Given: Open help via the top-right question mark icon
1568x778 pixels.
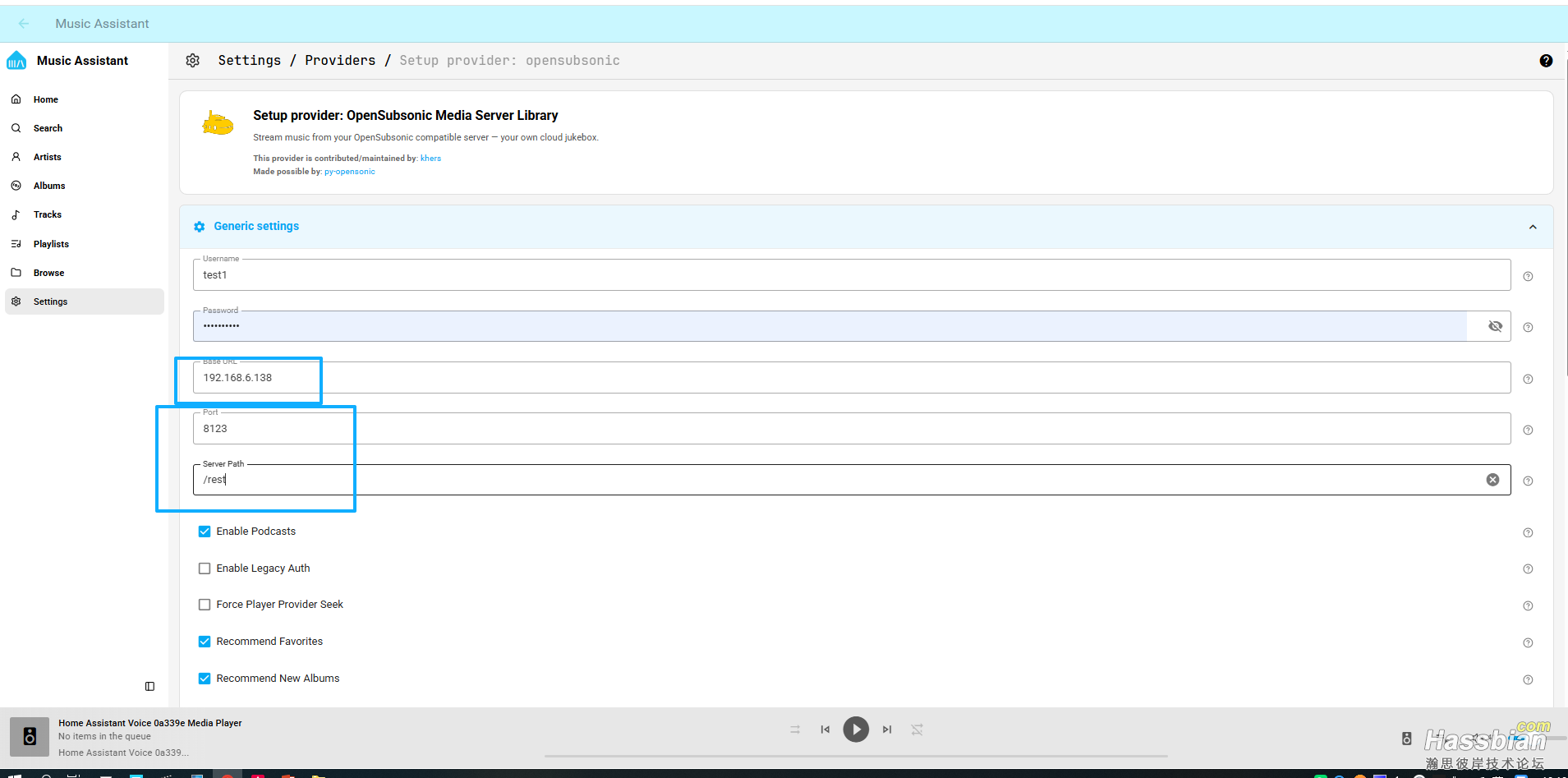Looking at the screenshot, I should [x=1545, y=61].
